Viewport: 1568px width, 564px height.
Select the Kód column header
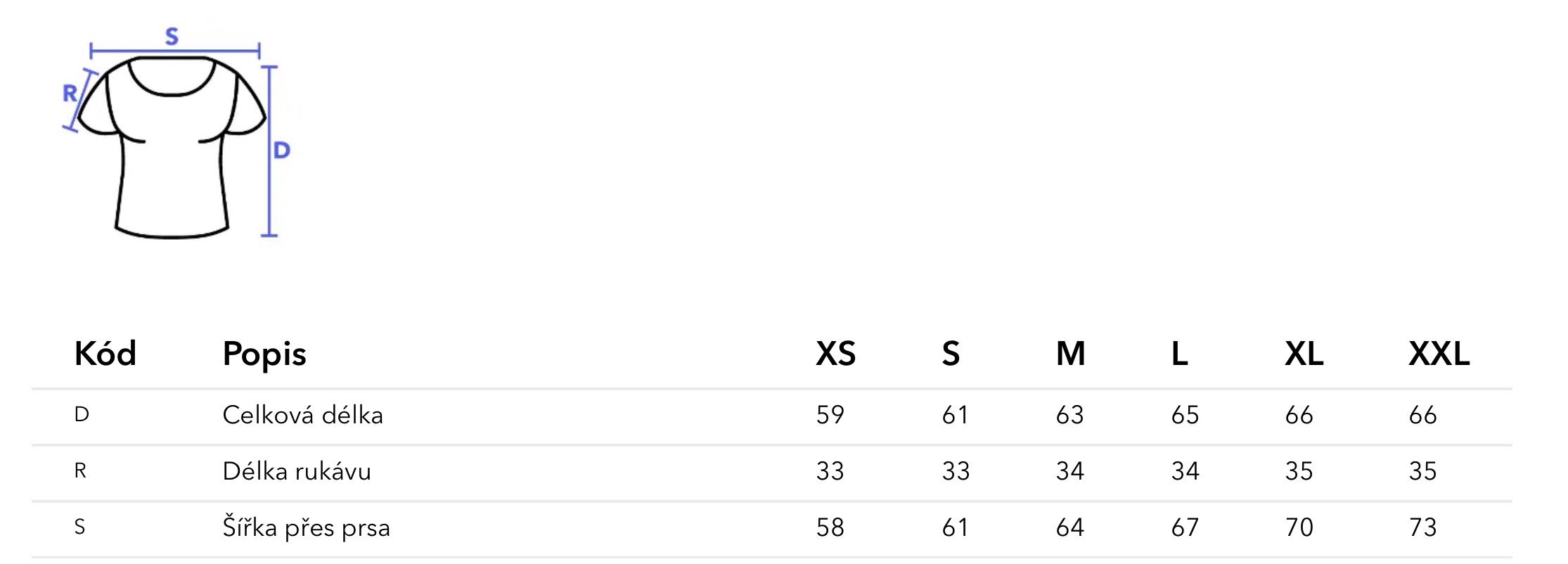tap(105, 353)
